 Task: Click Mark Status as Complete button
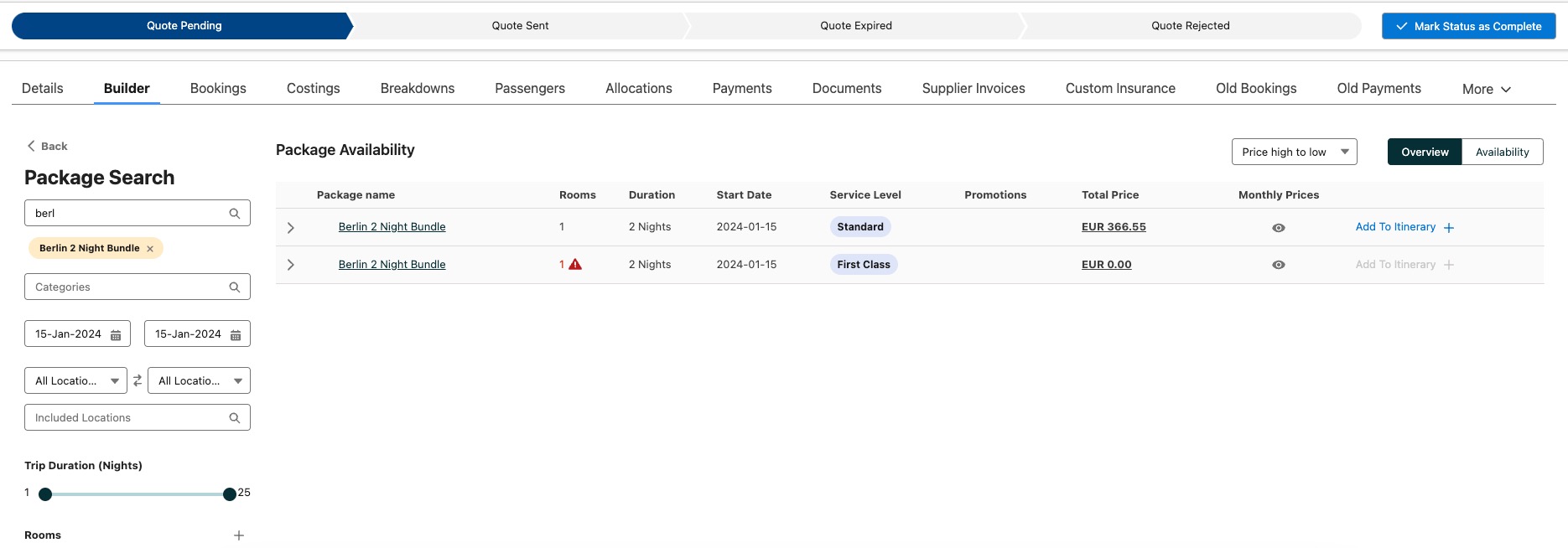(1468, 26)
